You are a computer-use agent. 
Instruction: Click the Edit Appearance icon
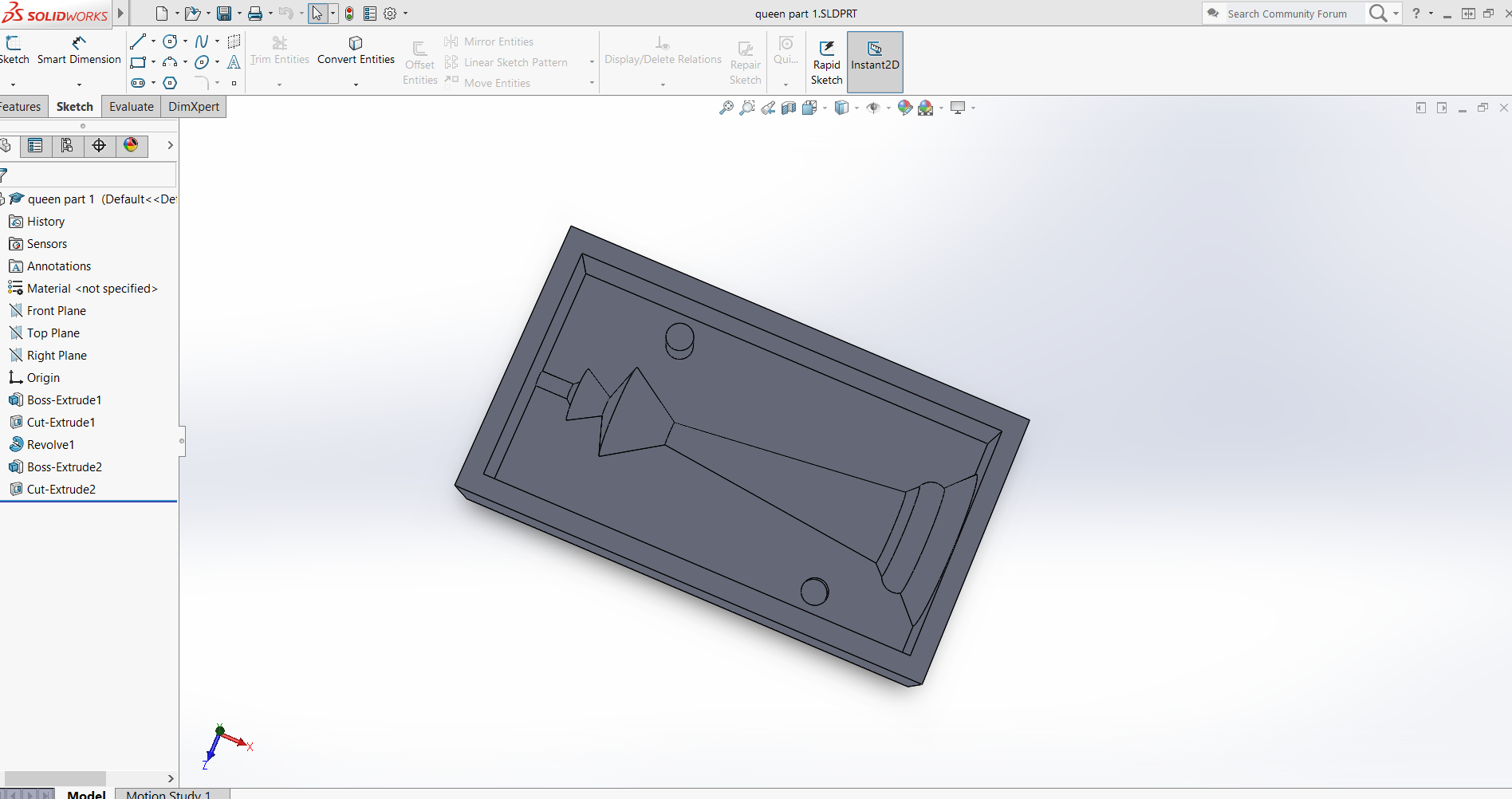(x=904, y=108)
